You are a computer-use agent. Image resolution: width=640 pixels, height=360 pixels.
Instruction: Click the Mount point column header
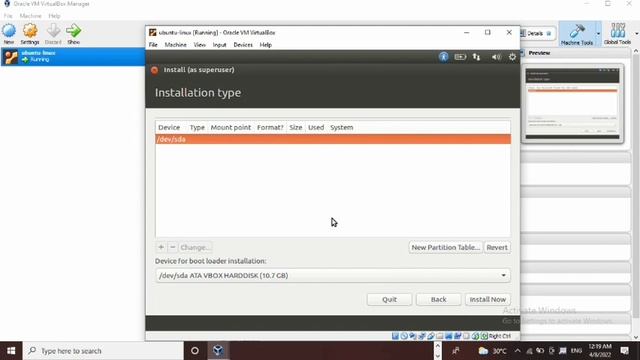click(231, 127)
